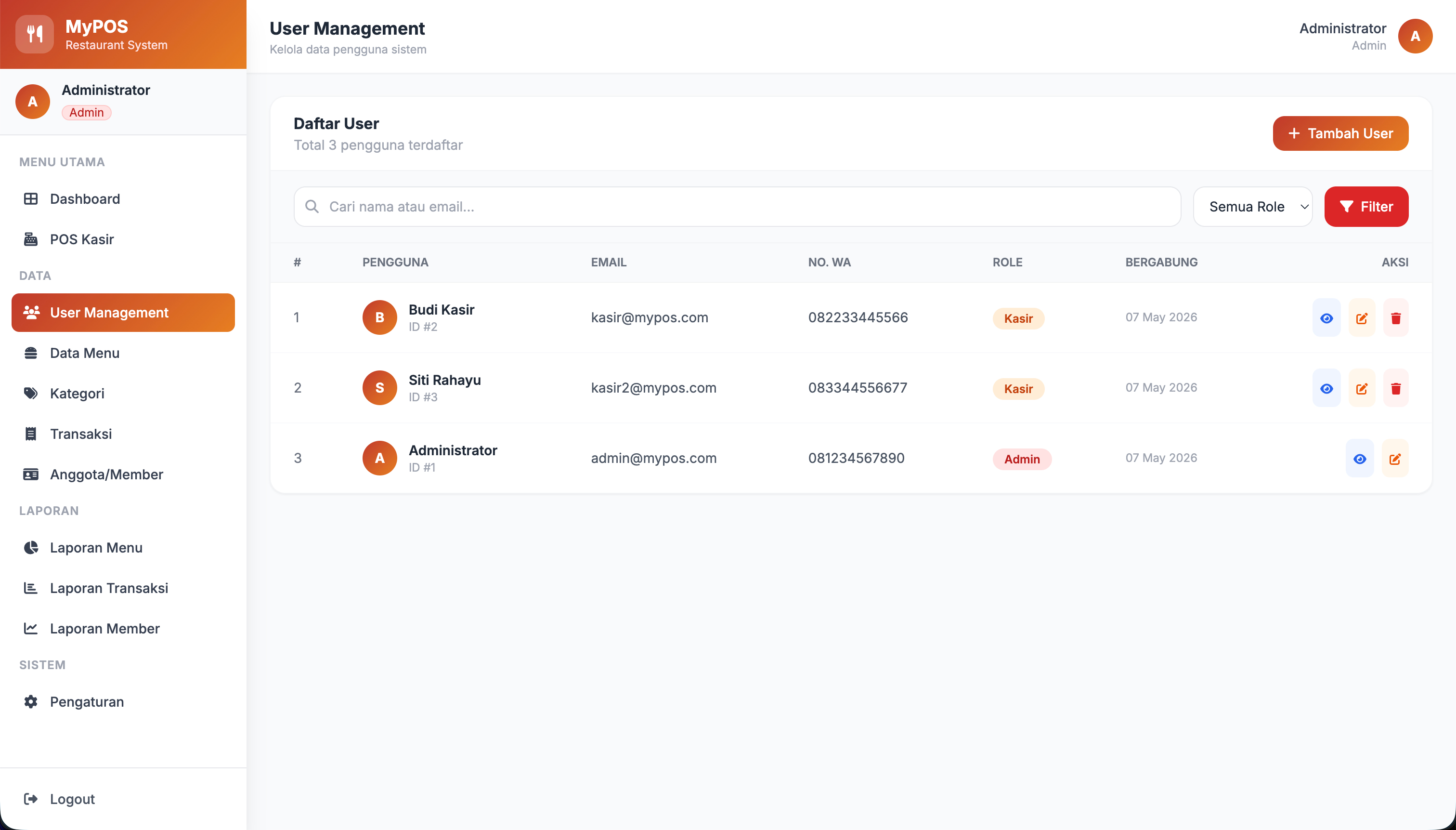This screenshot has width=1456, height=830.
Task: Click the red Filter button
Action: pos(1366,206)
